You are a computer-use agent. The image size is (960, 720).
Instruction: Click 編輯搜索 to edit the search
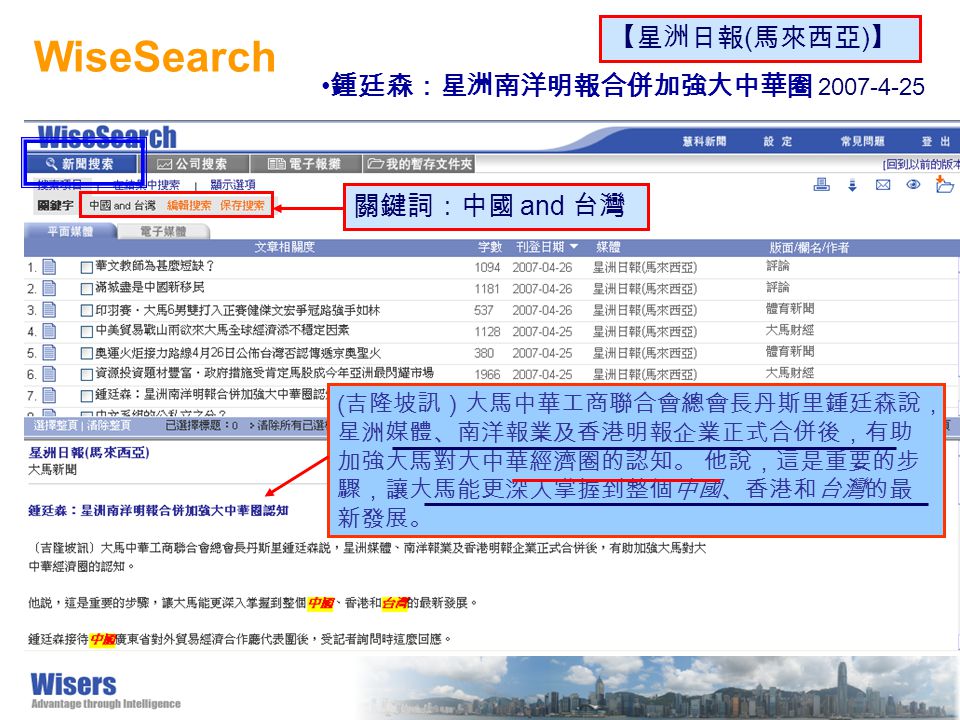(189, 205)
